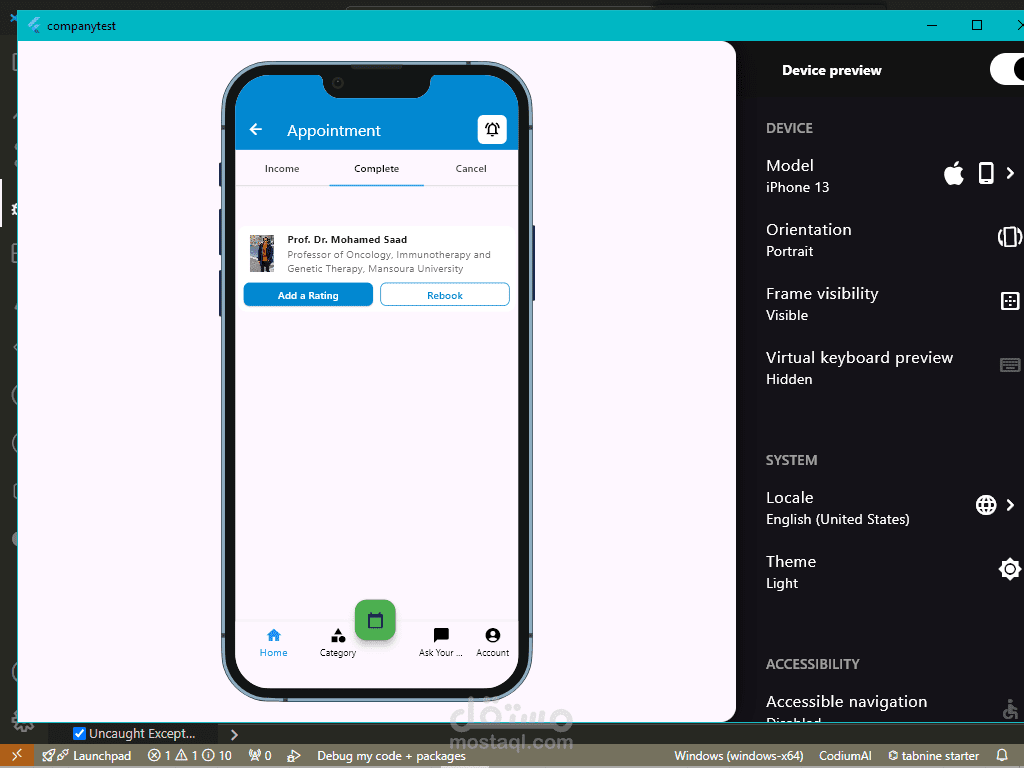This screenshot has height=768, width=1024.
Task: Click the remote window icon in status bar
Action: [17, 756]
